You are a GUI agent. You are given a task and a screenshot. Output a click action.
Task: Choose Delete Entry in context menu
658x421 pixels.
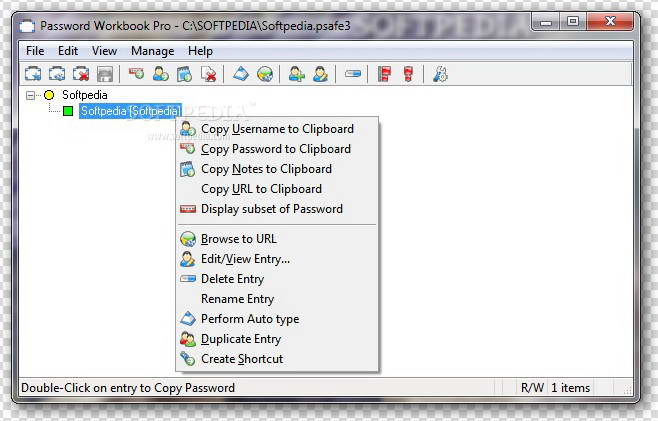point(277,279)
